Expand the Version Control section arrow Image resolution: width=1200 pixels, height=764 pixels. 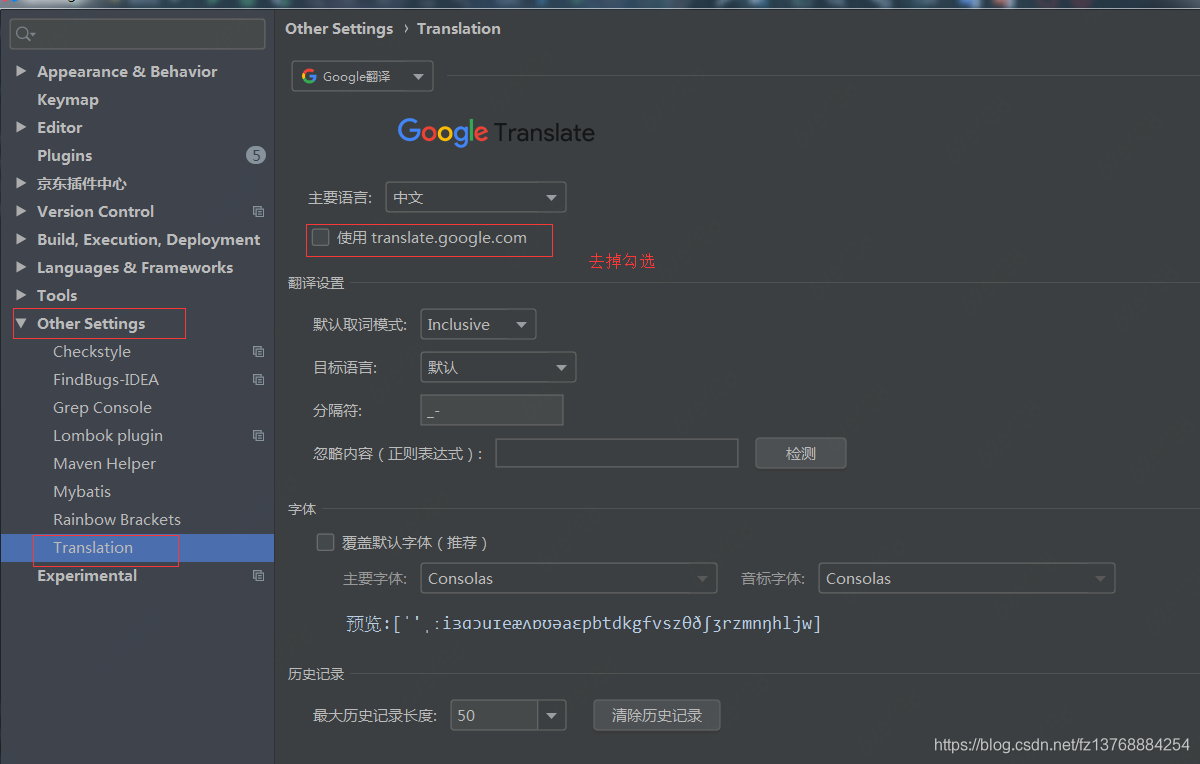(21, 212)
